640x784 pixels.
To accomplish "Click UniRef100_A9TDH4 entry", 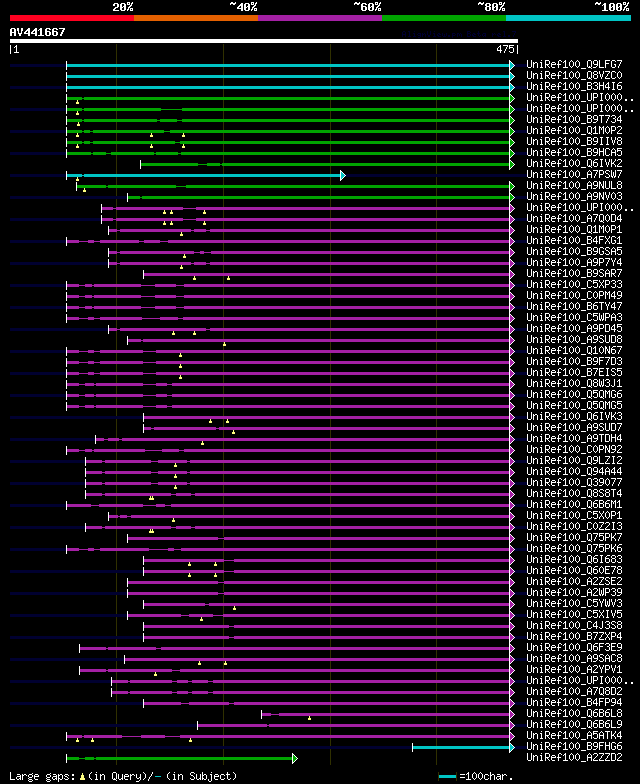I will [574, 438].
